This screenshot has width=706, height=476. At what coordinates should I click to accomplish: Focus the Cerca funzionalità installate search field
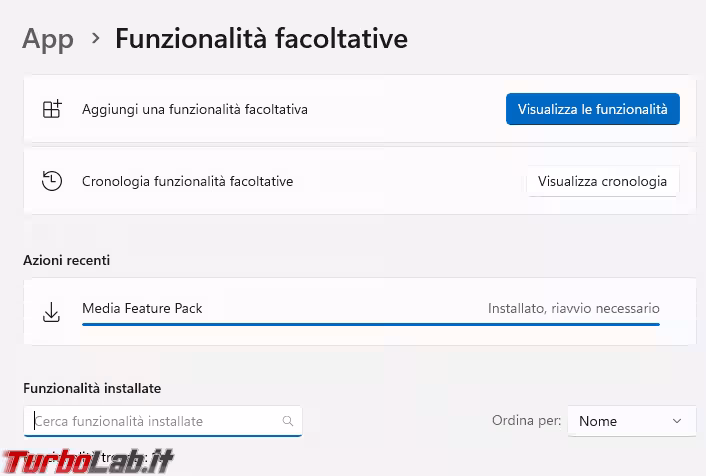click(155, 421)
